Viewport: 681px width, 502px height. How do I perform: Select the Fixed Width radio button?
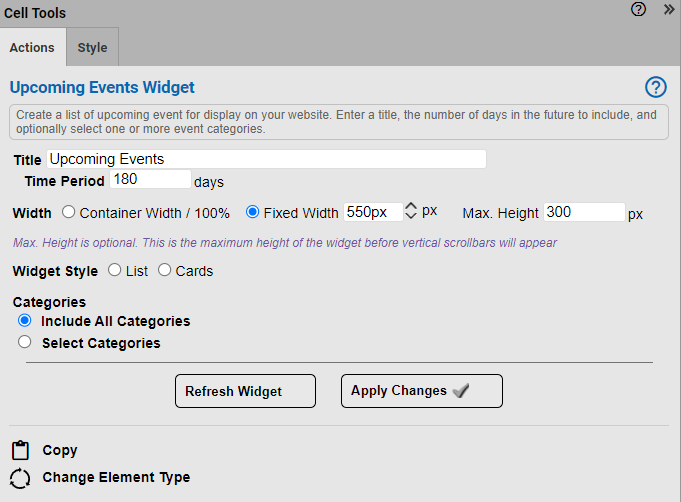click(252, 212)
